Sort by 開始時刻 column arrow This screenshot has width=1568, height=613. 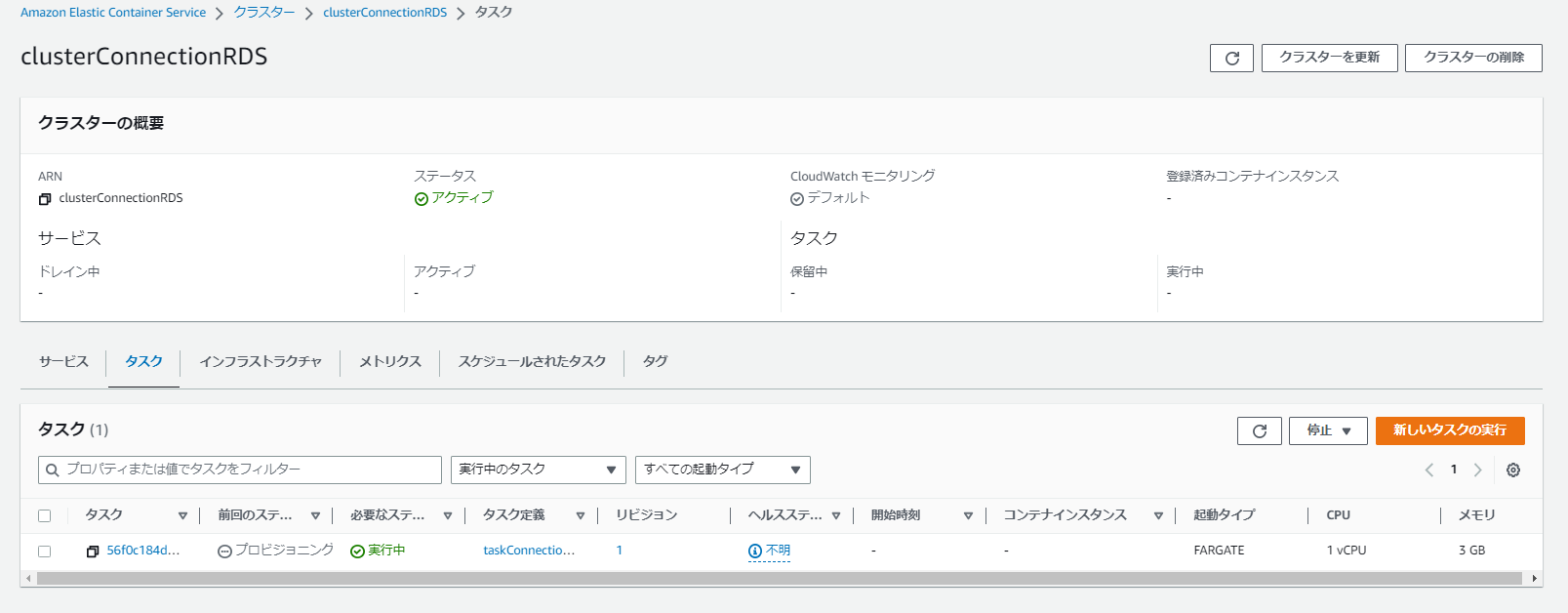(968, 515)
